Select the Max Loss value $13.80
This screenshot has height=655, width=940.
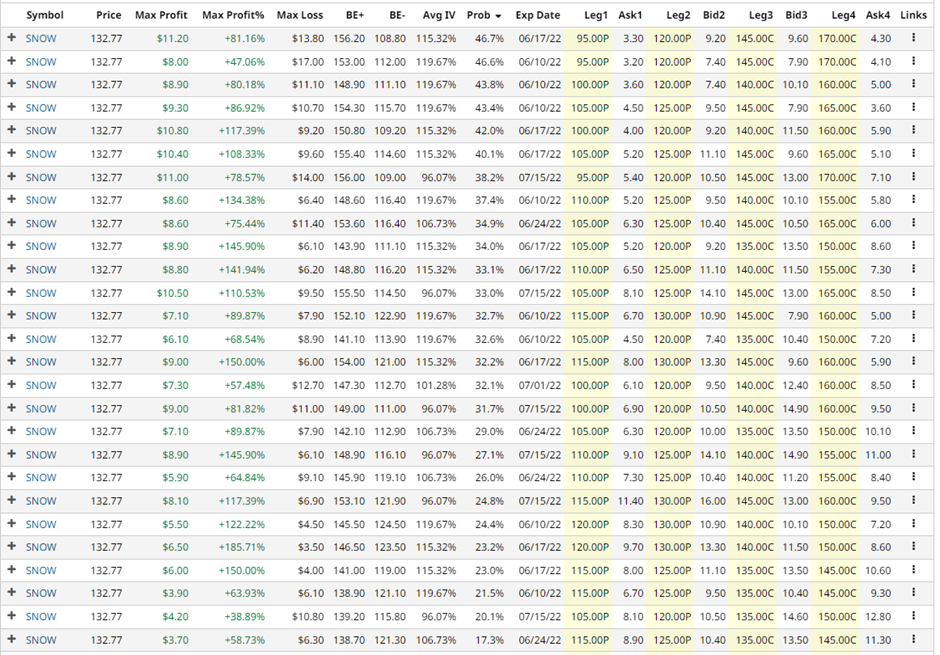tap(308, 38)
